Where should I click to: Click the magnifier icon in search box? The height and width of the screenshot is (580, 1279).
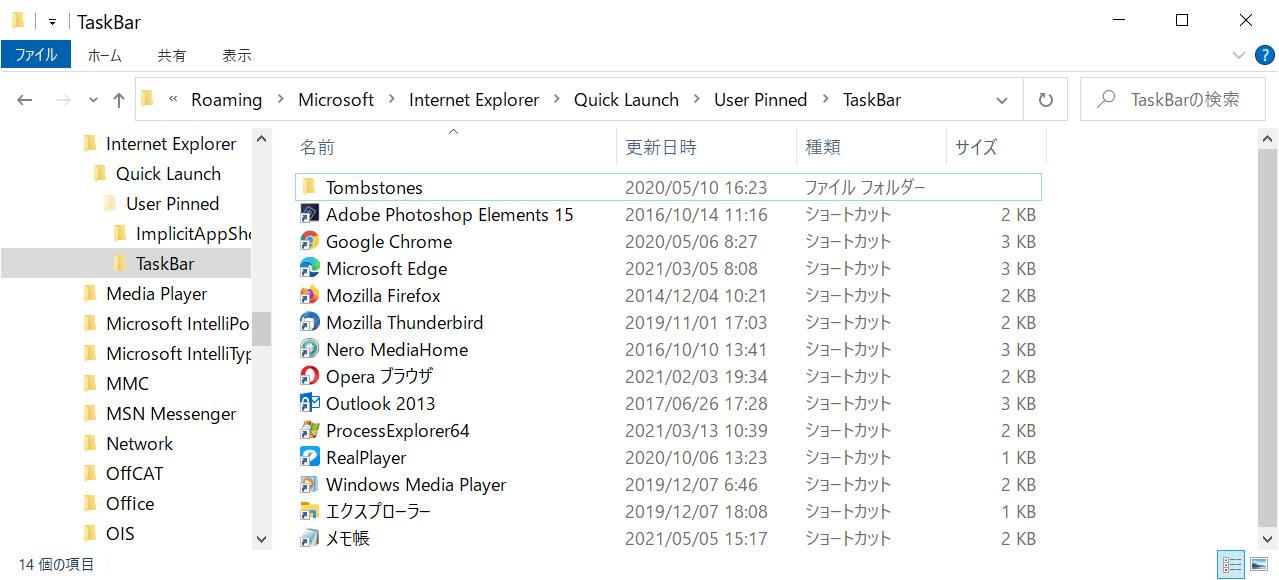[x=1106, y=100]
